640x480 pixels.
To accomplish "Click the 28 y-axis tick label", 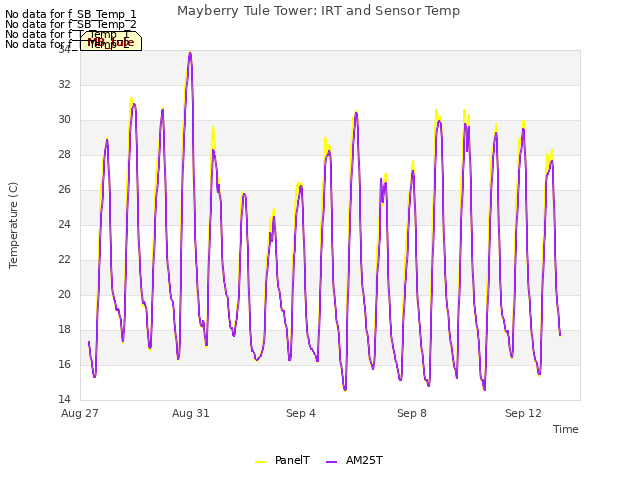I will [x=64, y=155].
